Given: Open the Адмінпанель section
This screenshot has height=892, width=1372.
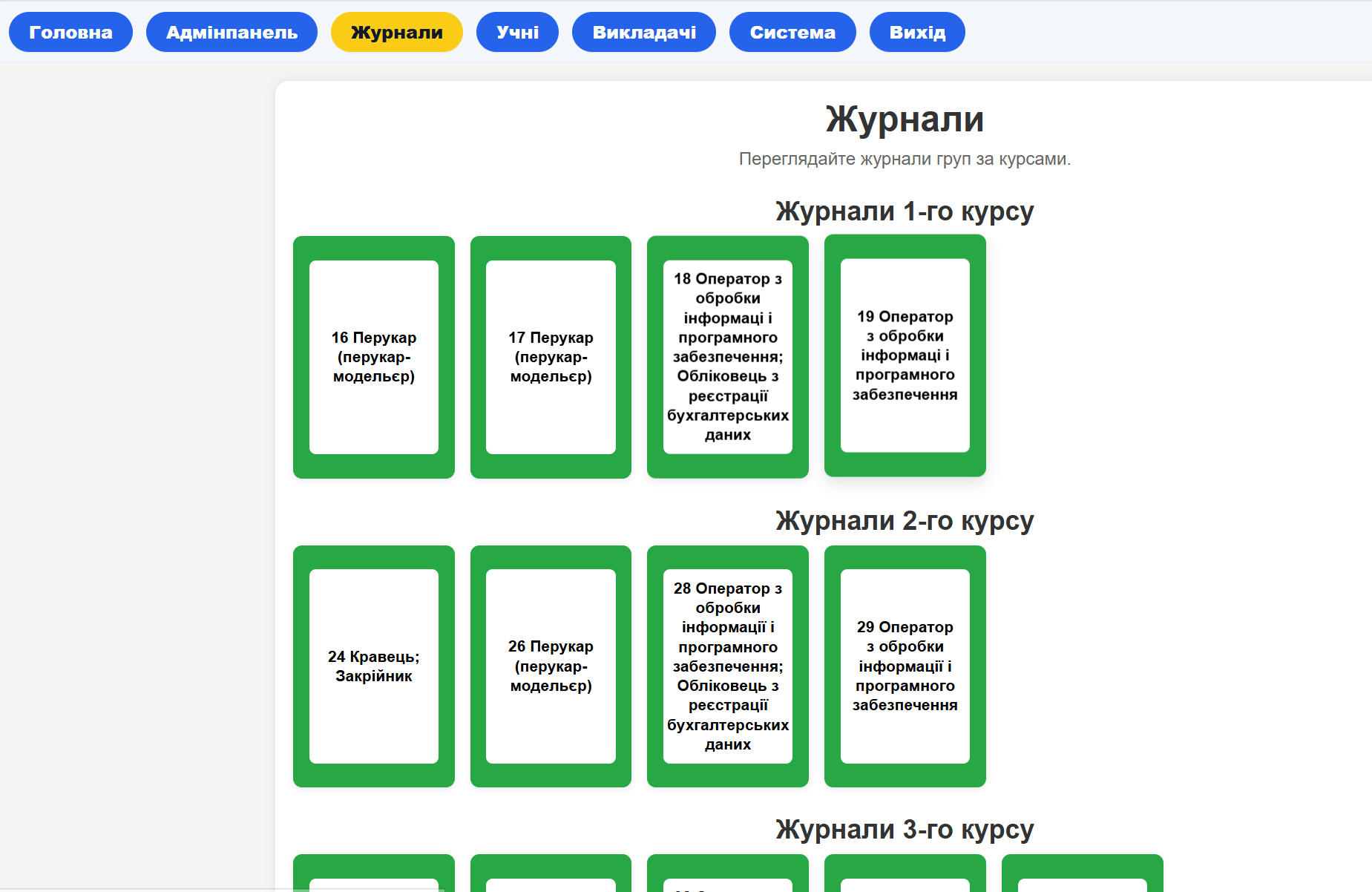Looking at the screenshot, I should (232, 32).
